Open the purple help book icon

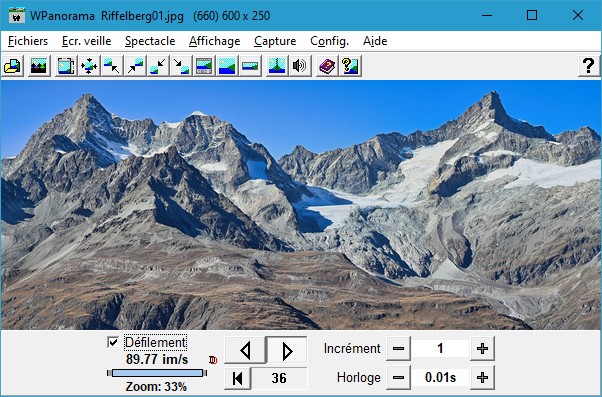[327, 66]
